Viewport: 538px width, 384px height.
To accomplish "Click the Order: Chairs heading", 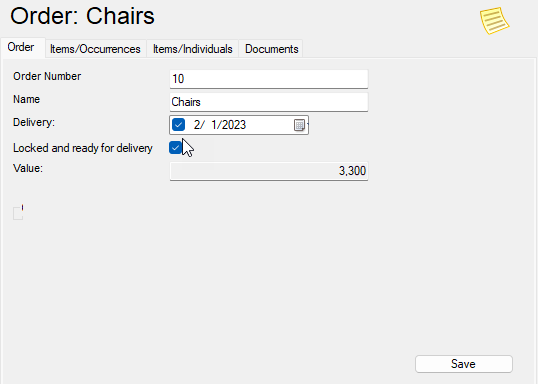I will click(82, 16).
